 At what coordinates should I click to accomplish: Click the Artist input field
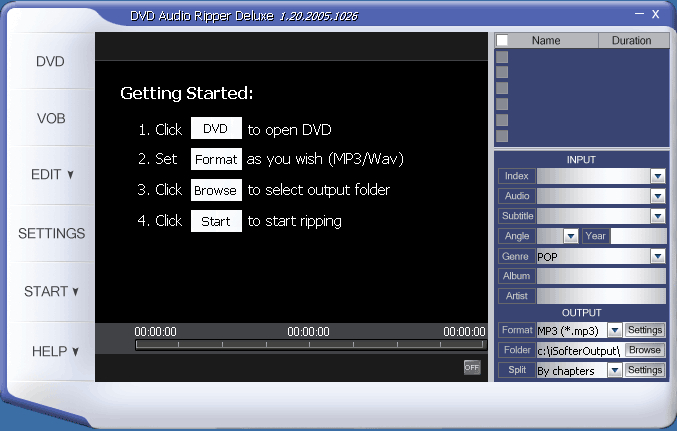601,296
